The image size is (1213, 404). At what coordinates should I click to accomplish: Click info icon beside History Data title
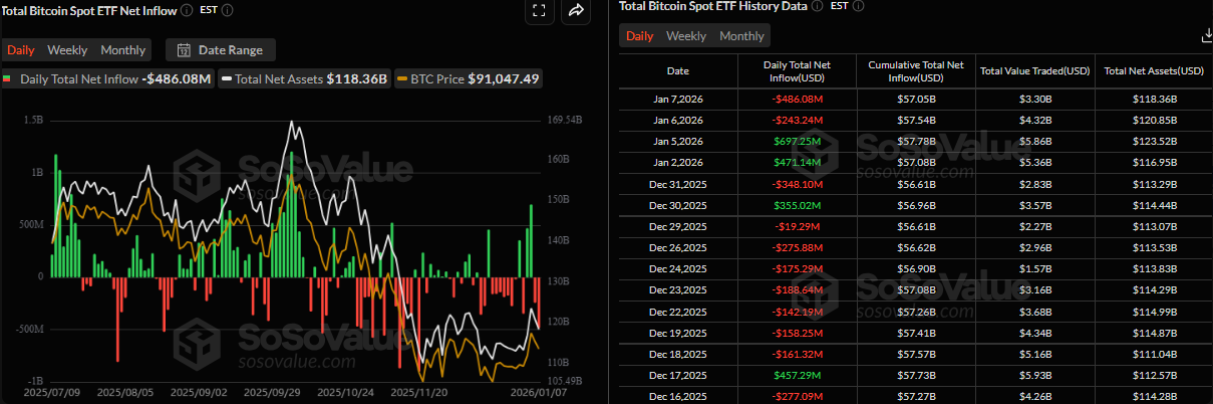coord(817,6)
